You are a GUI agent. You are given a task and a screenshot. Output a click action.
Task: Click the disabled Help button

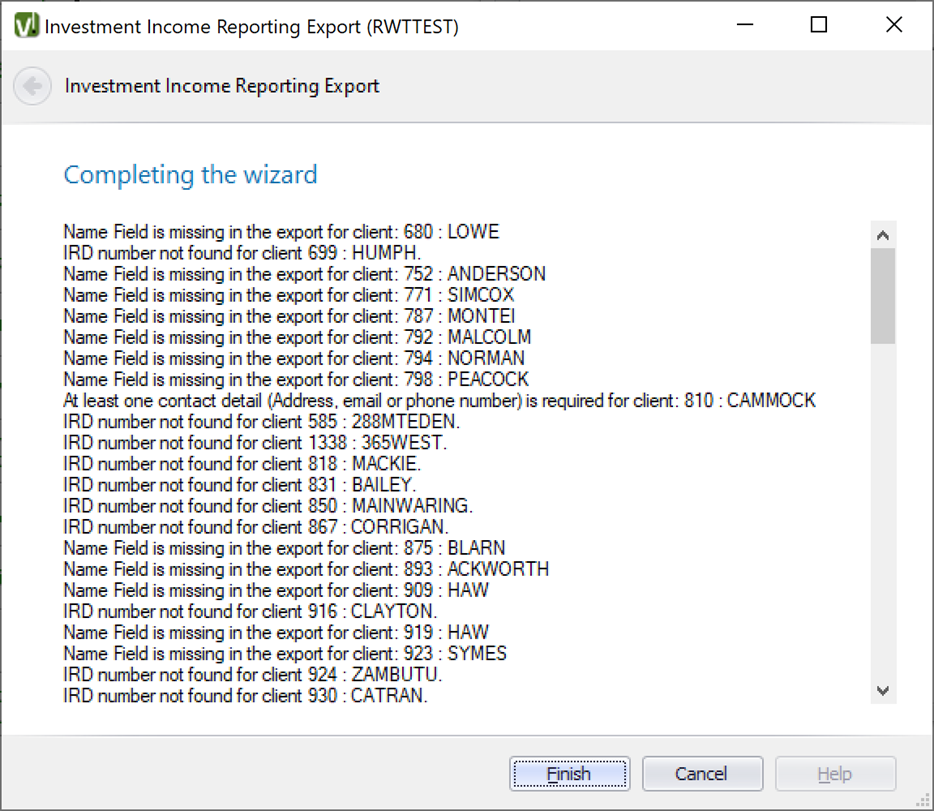[835, 773]
